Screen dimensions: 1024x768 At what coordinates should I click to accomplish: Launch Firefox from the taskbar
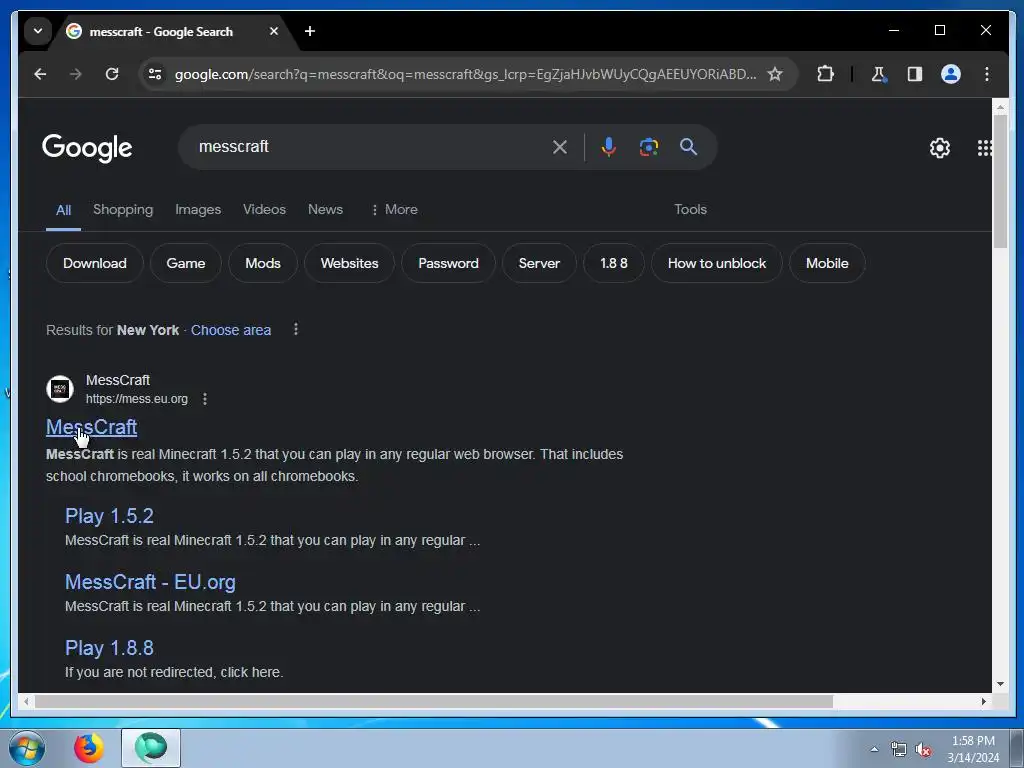click(89, 748)
